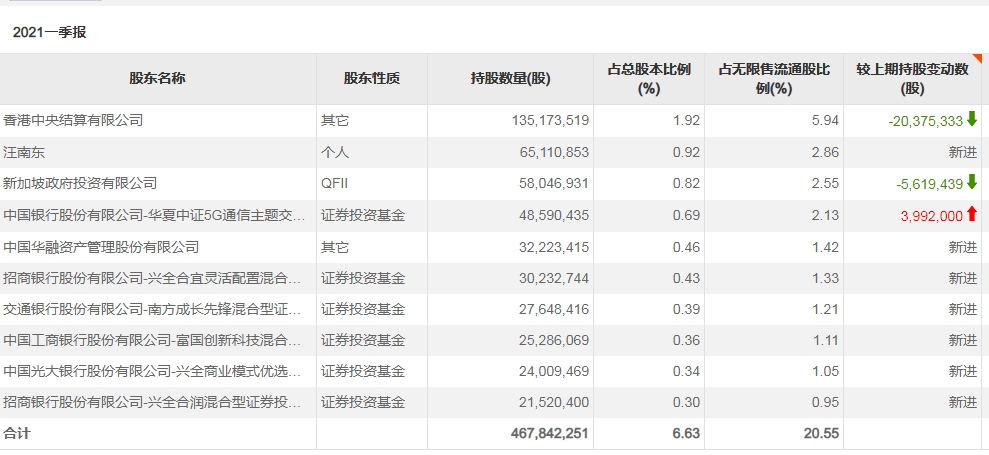The image size is (989, 455).
Task: Click the 持股数量(股) column header
Action: [510, 79]
